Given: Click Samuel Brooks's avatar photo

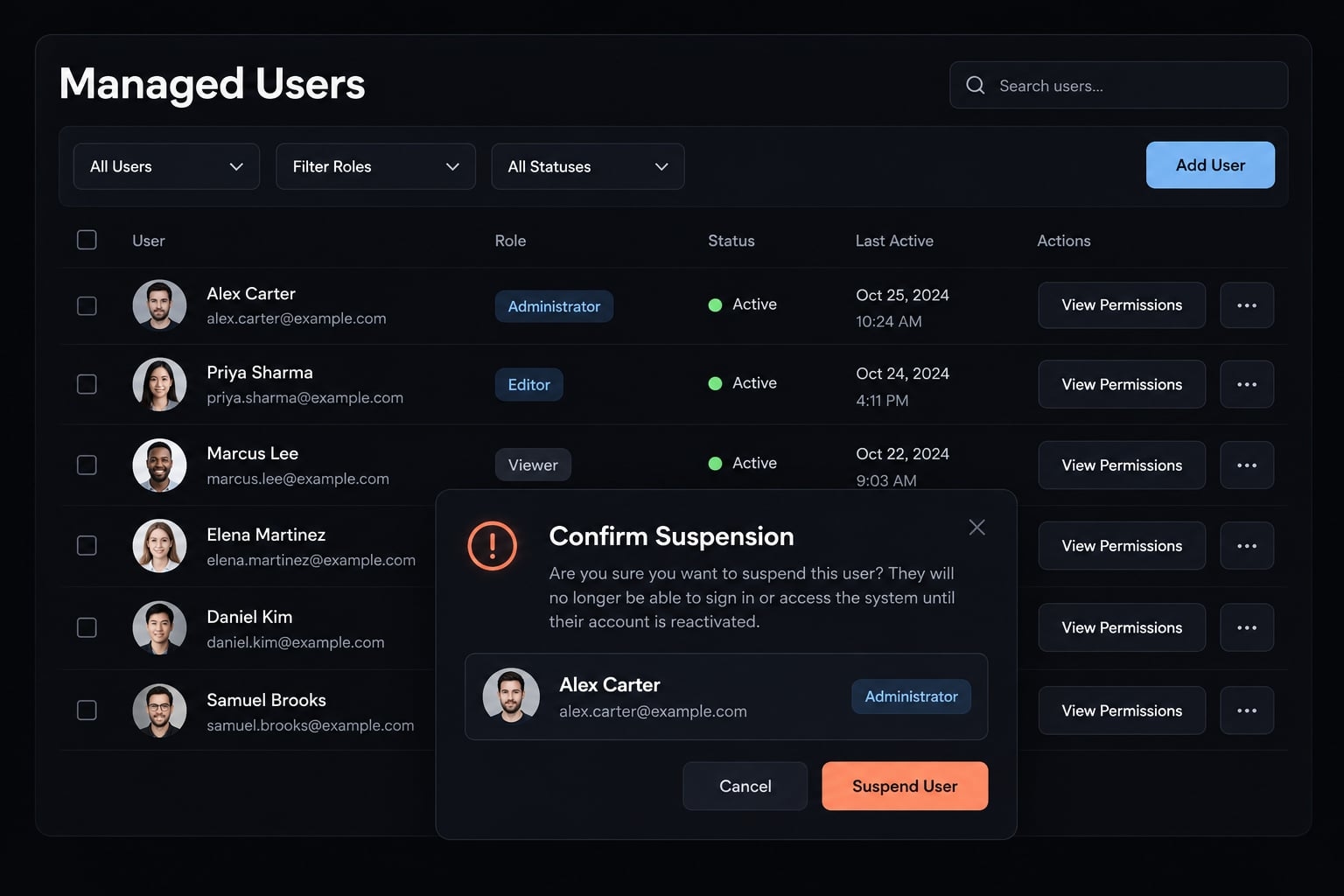Looking at the screenshot, I should (x=159, y=710).
